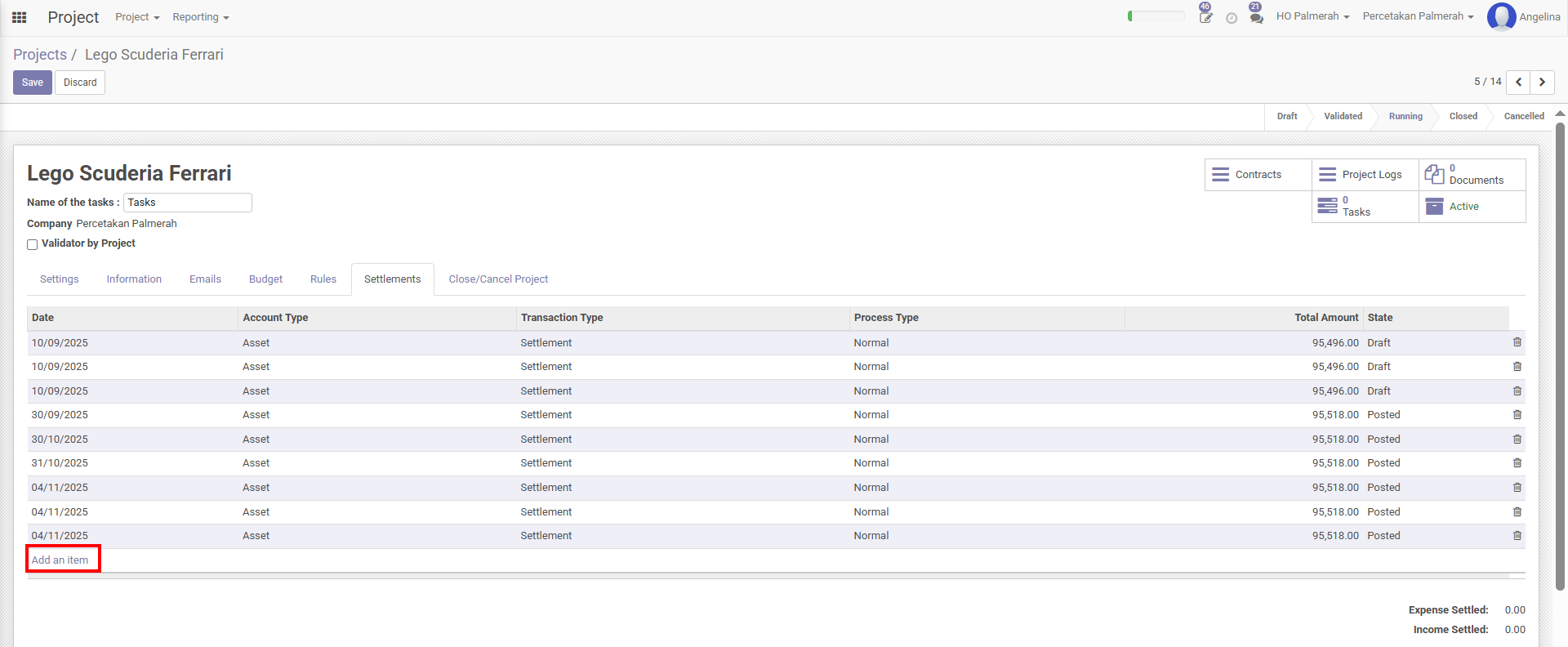The height and width of the screenshot is (647, 1568).
Task: Click the activities edit note icon
Action: (1205, 17)
